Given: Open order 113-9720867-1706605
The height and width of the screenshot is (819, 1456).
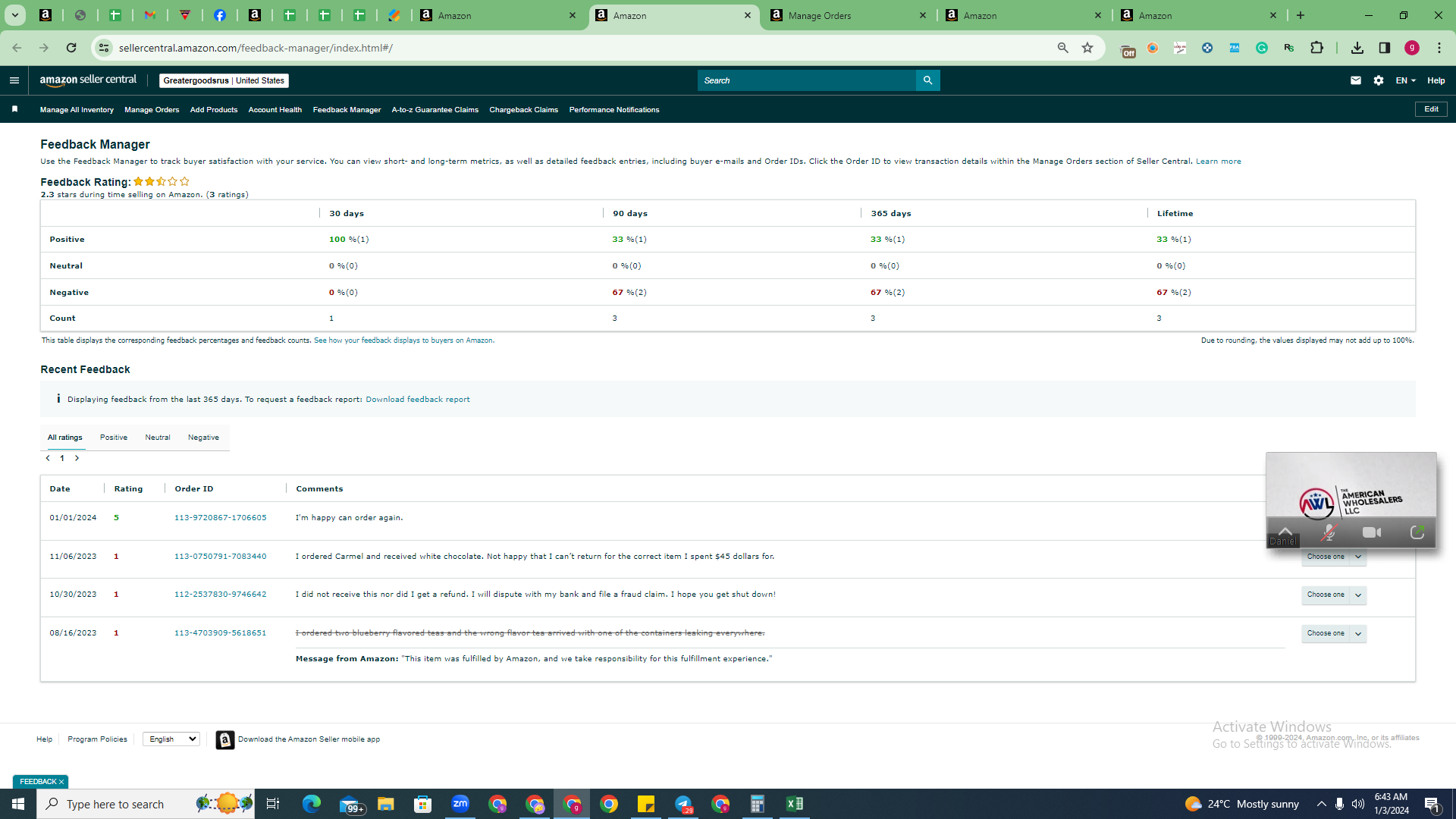Looking at the screenshot, I should (221, 518).
